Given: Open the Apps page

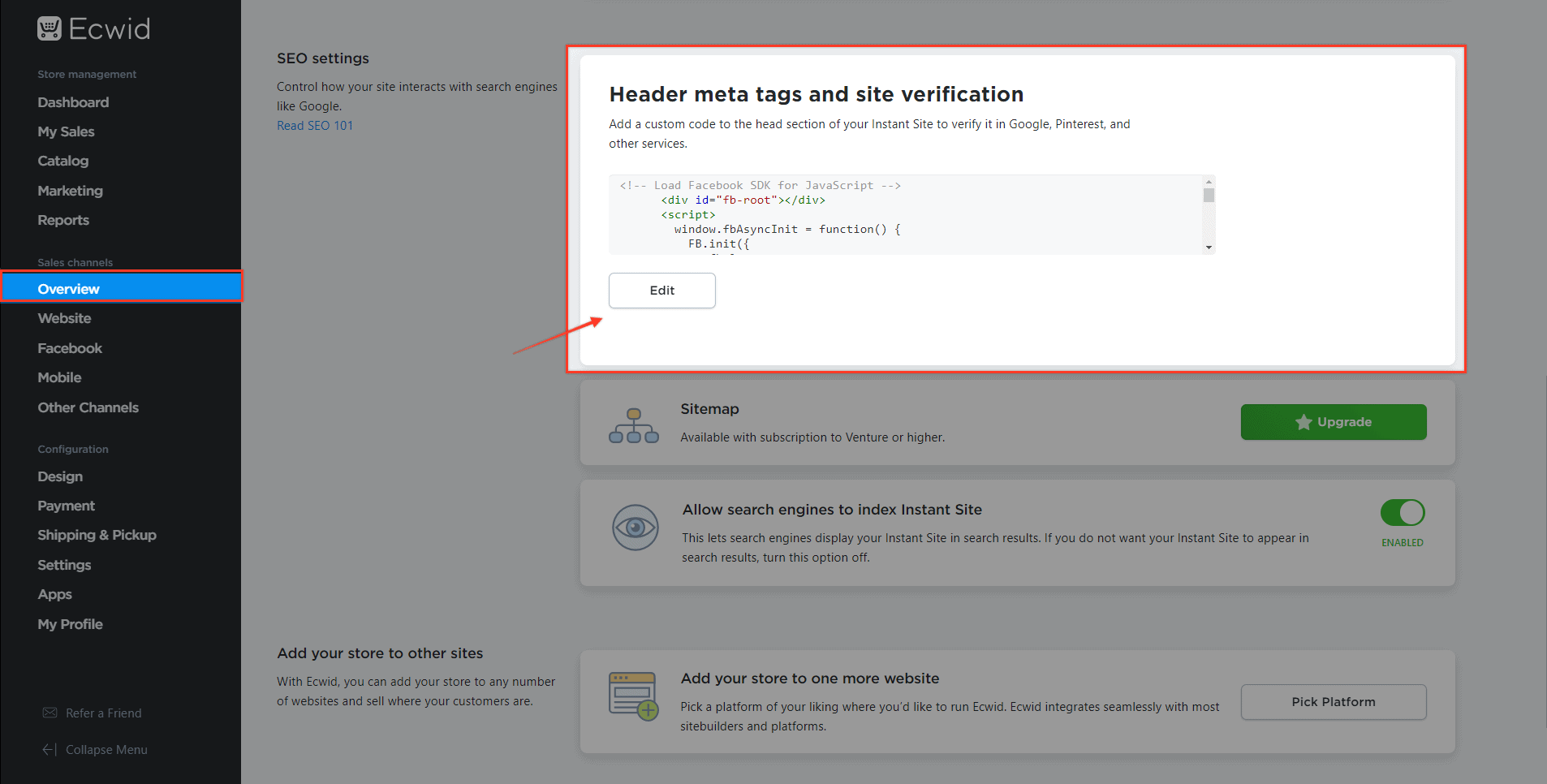Looking at the screenshot, I should pos(54,594).
